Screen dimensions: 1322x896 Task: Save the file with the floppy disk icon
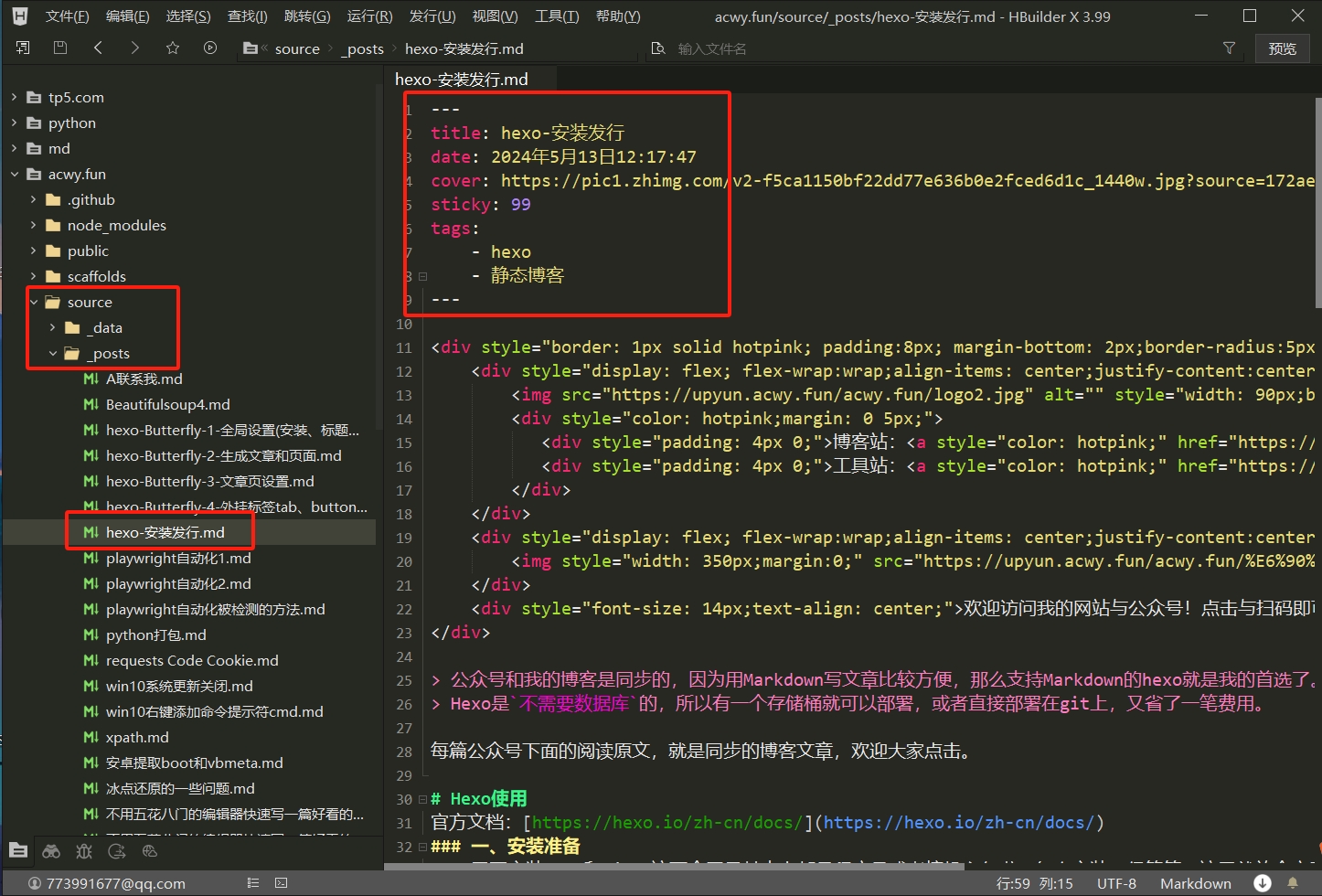(x=60, y=48)
